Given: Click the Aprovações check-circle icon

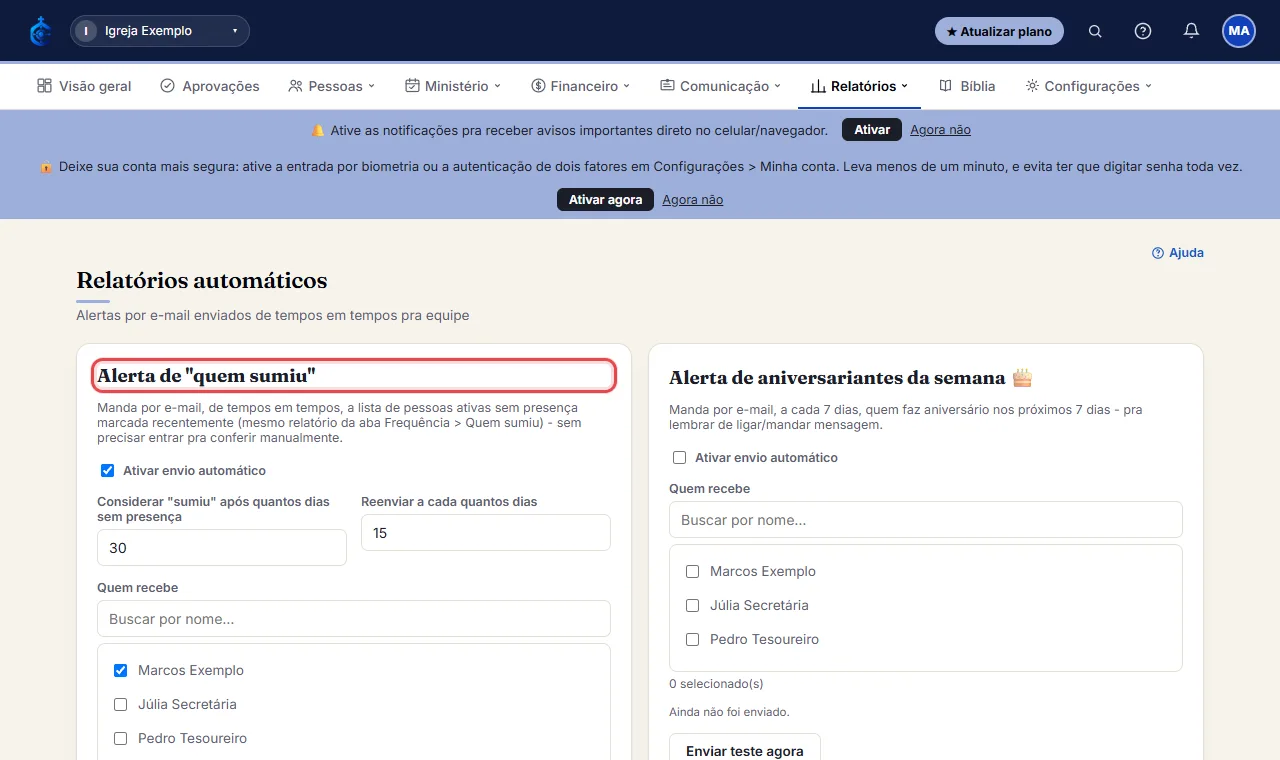Looking at the screenshot, I should click(x=167, y=86).
